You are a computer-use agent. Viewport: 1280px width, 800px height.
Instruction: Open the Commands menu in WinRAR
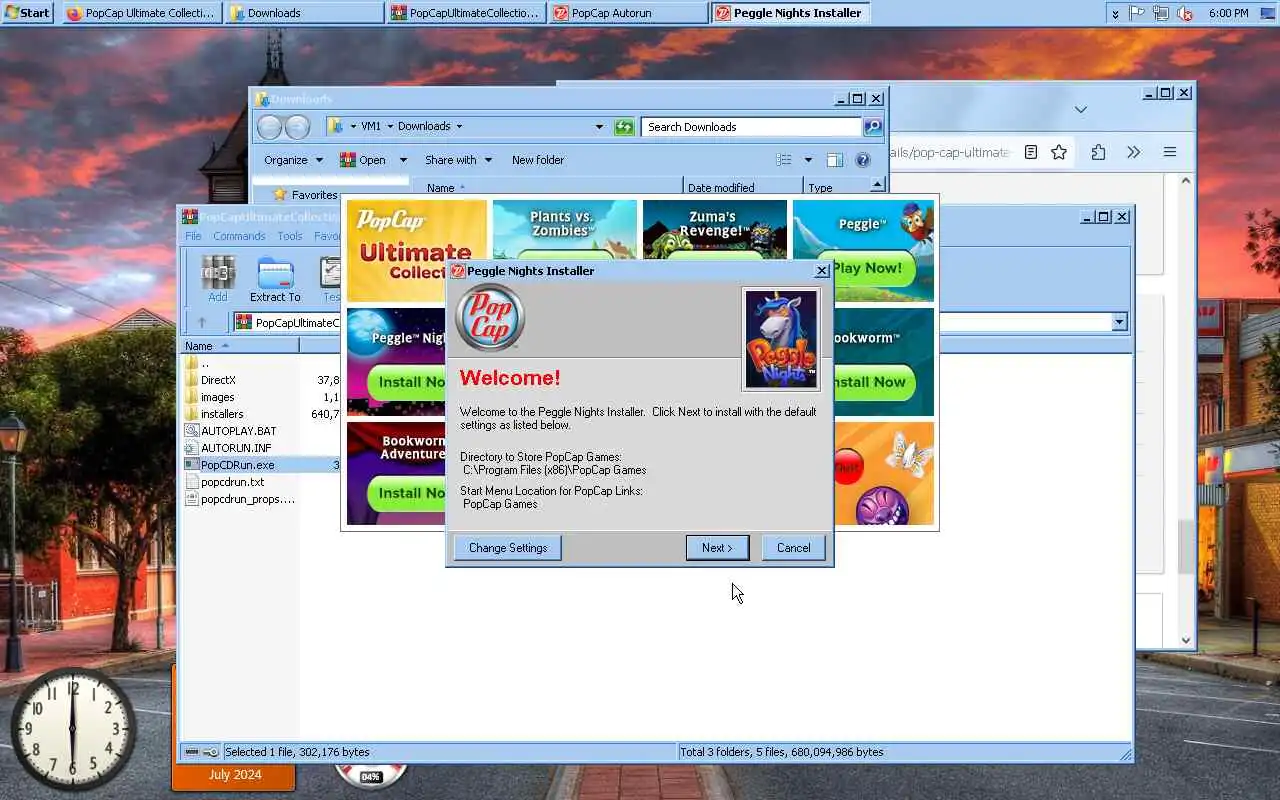pyautogui.click(x=239, y=236)
